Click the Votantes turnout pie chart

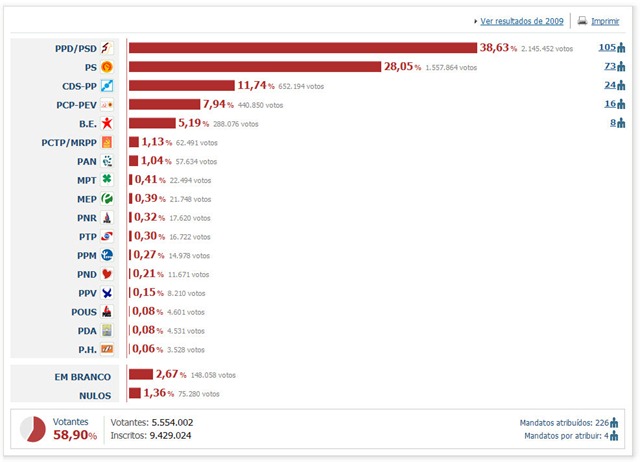point(33,429)
